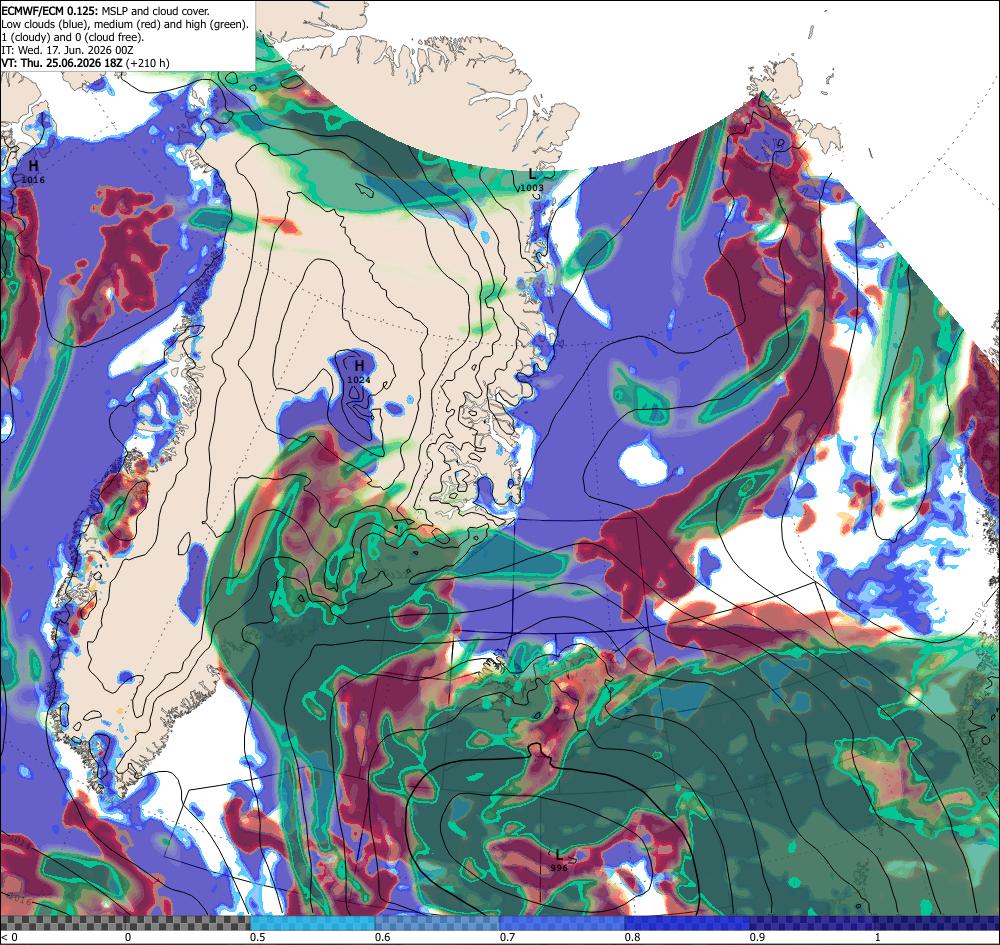1000x945 pixels.
Task: Select the 996 pressure value label
Action: [x=559, y=868]
